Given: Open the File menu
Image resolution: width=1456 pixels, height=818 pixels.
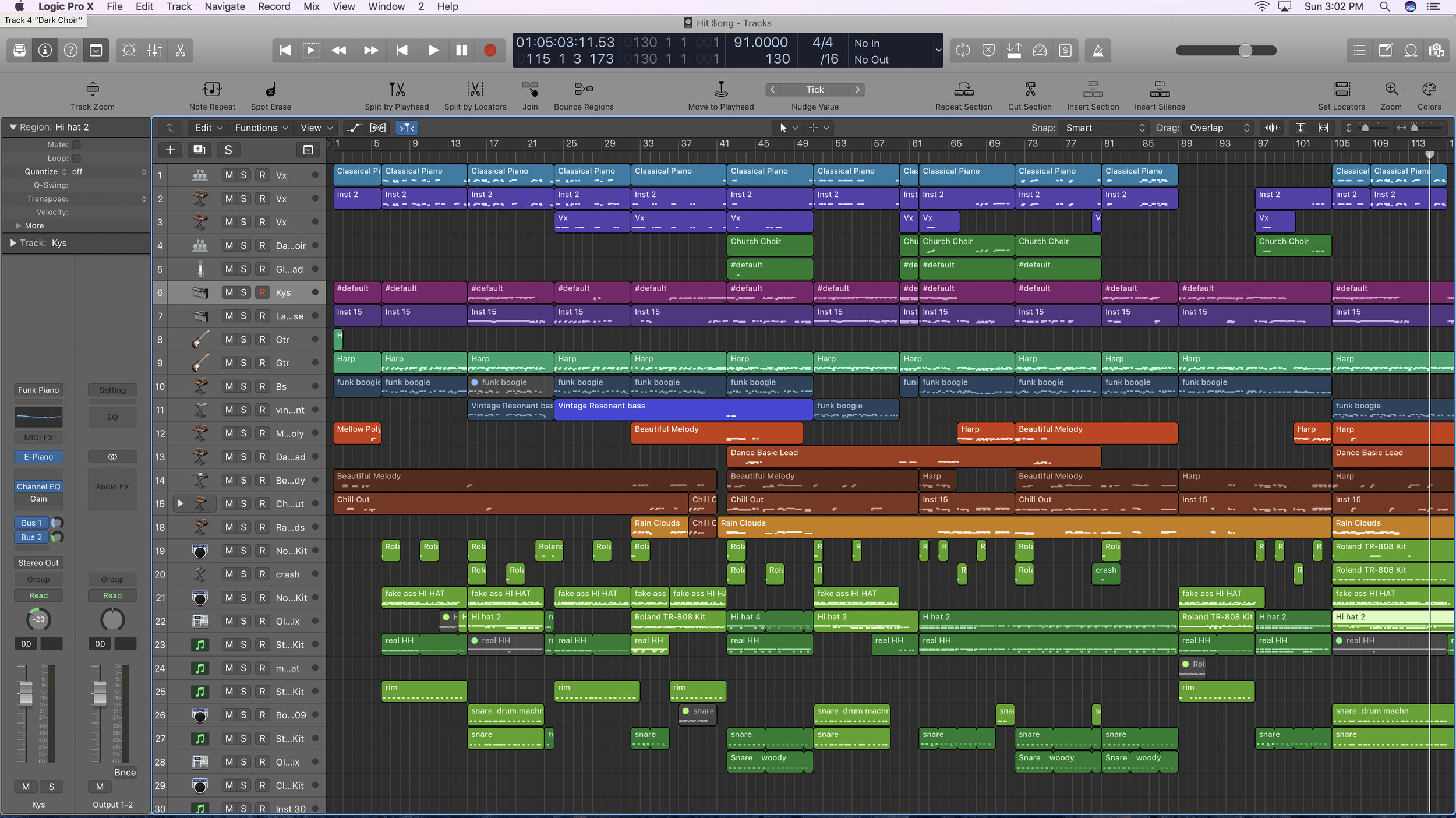Looking at the screenshot, I should point(114,6).
